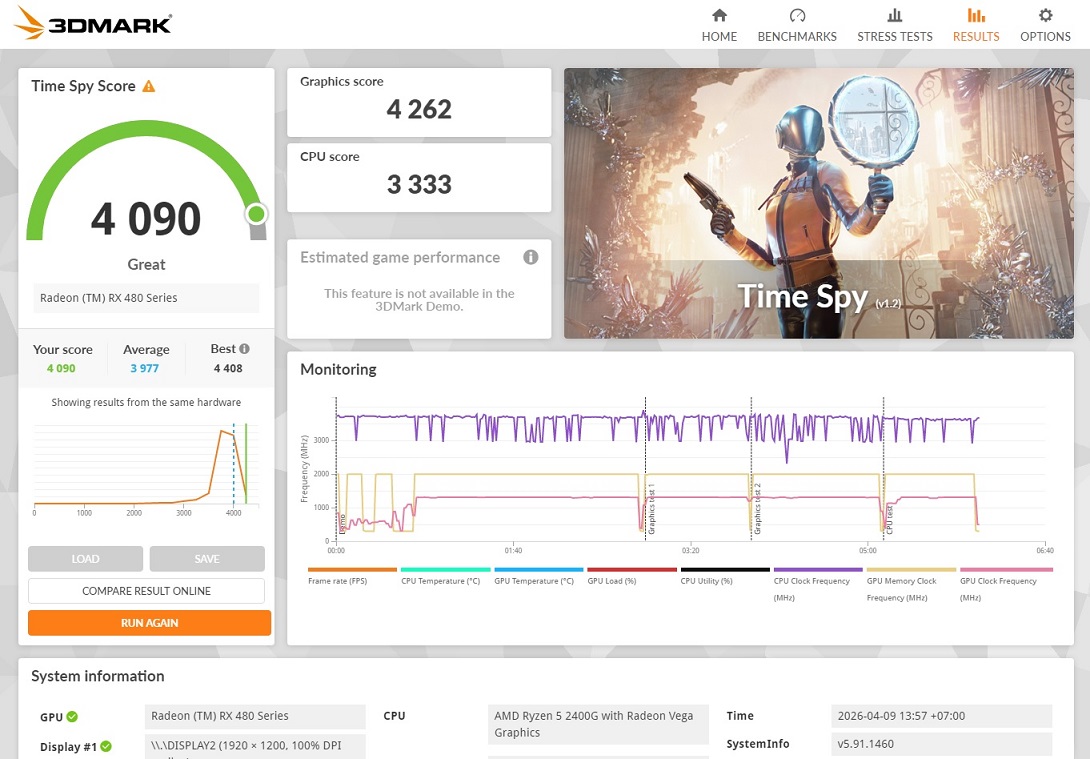1090x759 pixels.
Task: Click the green check icon beside Display #1
Action: [x=106, y=746]
